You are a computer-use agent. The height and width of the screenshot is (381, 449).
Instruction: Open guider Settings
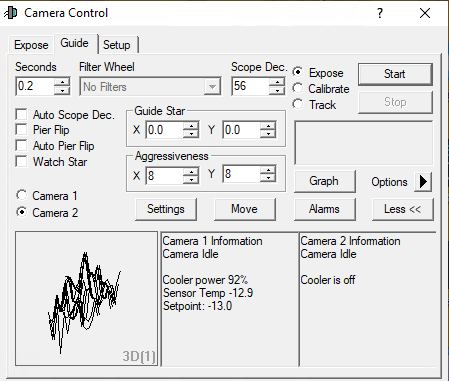click(166, 209)
